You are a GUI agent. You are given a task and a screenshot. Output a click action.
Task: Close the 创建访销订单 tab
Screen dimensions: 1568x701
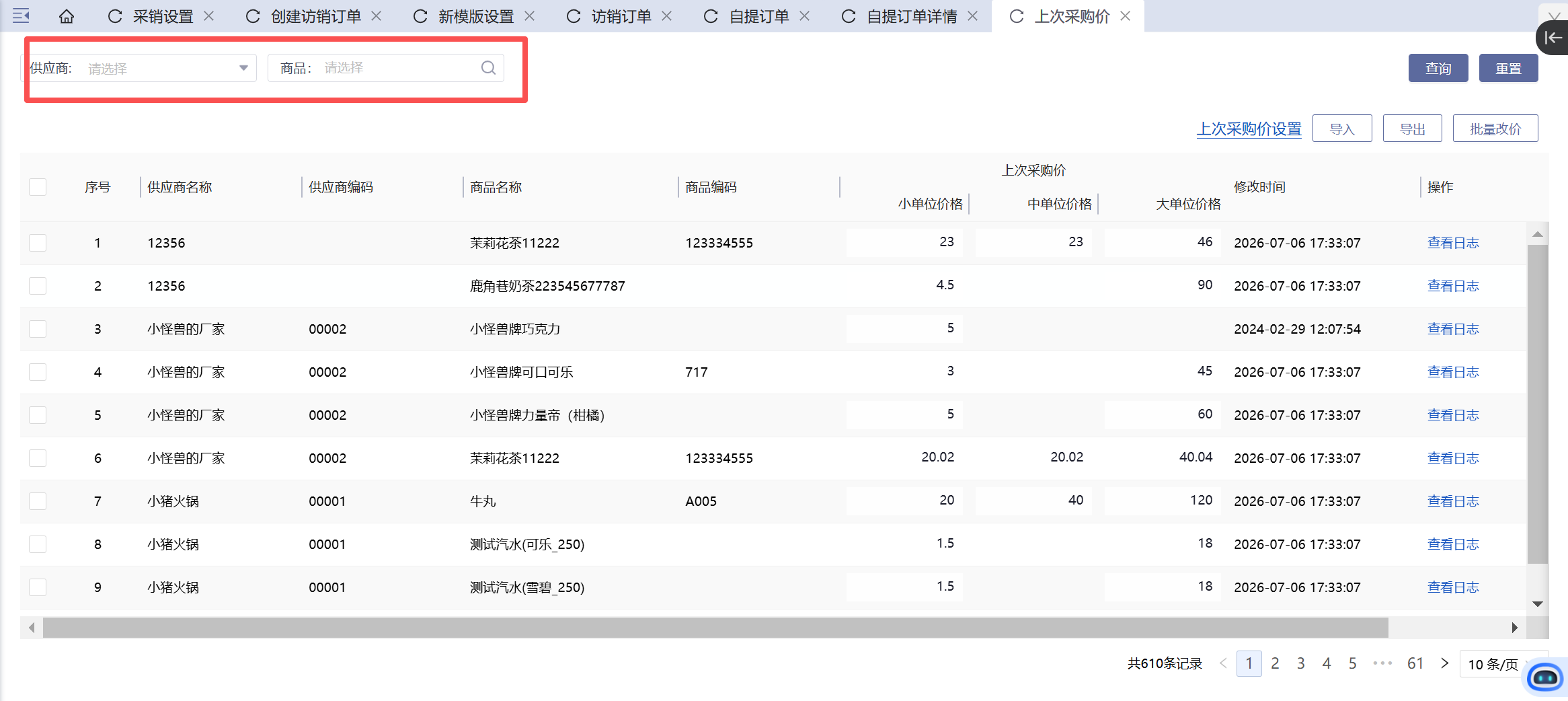pyautogui.click(x=377, y=16)
